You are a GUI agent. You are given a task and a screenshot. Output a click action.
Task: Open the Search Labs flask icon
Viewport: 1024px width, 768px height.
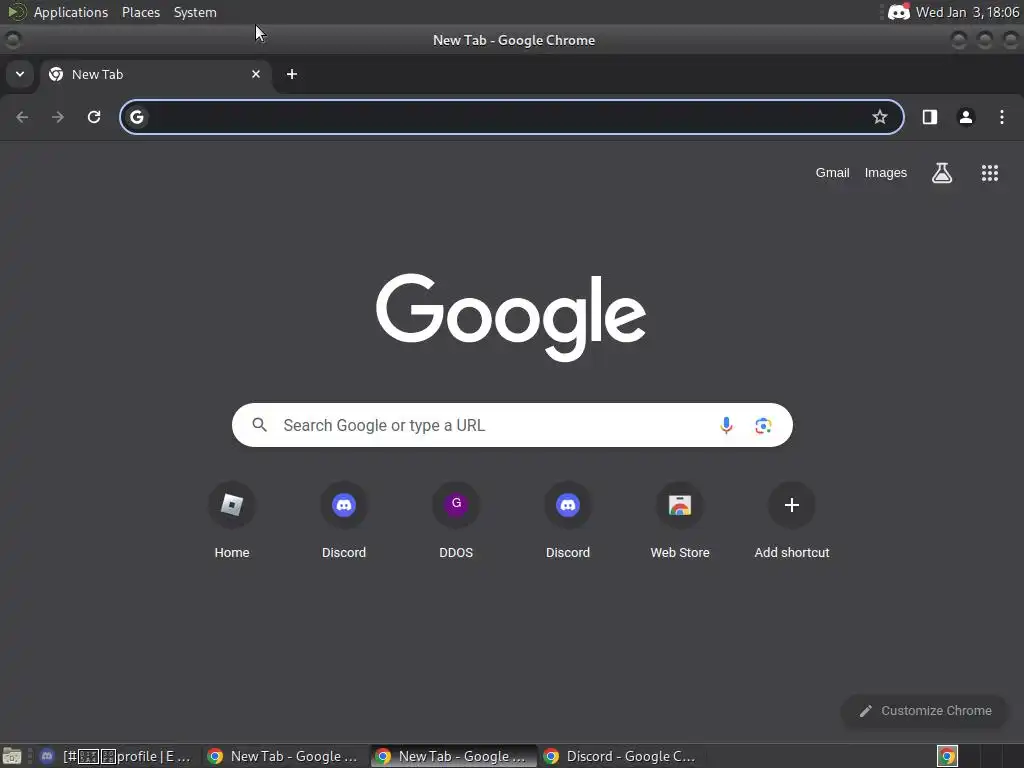pos(942,173)
